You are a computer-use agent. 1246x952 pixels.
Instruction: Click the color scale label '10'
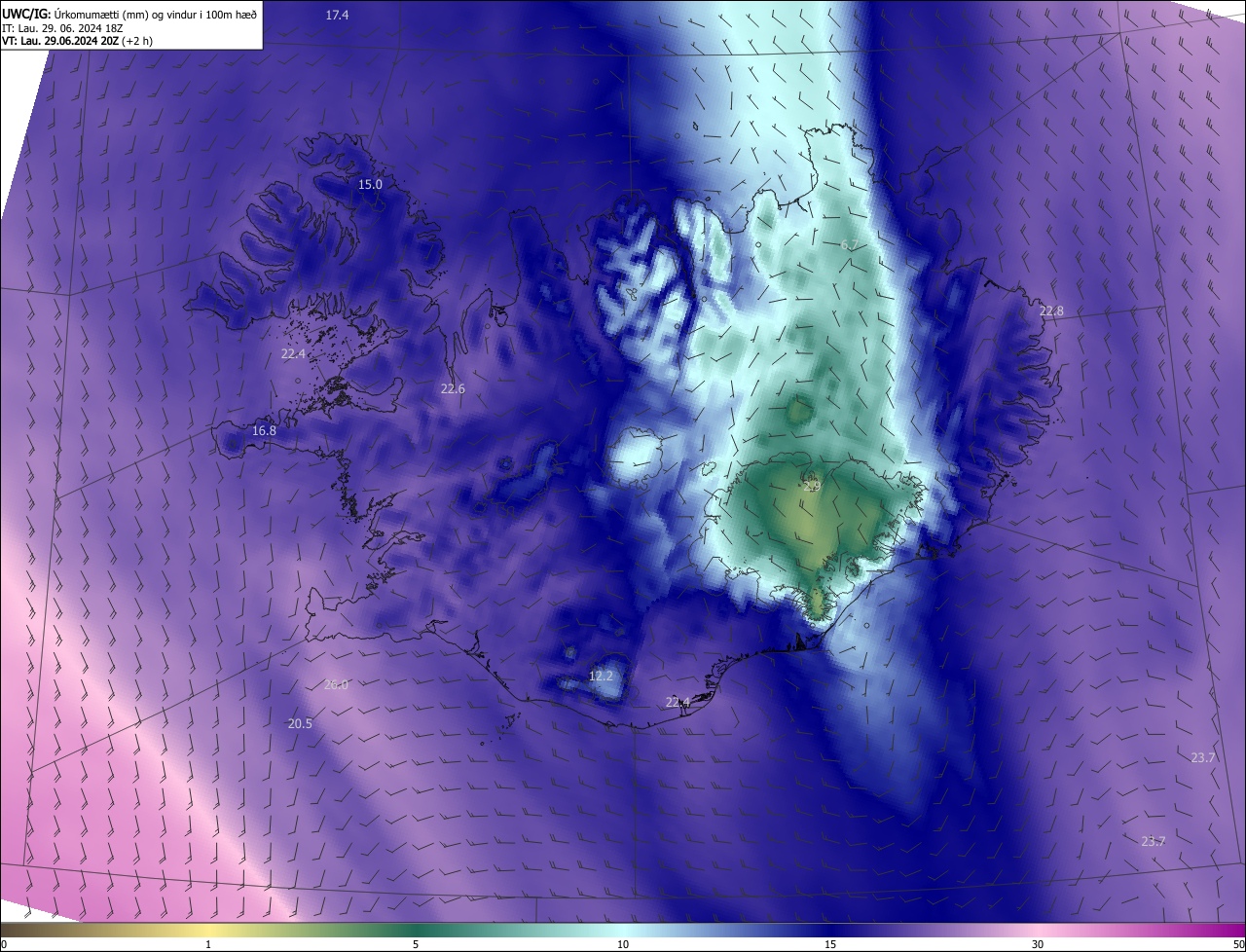click(x=623, y=944)
